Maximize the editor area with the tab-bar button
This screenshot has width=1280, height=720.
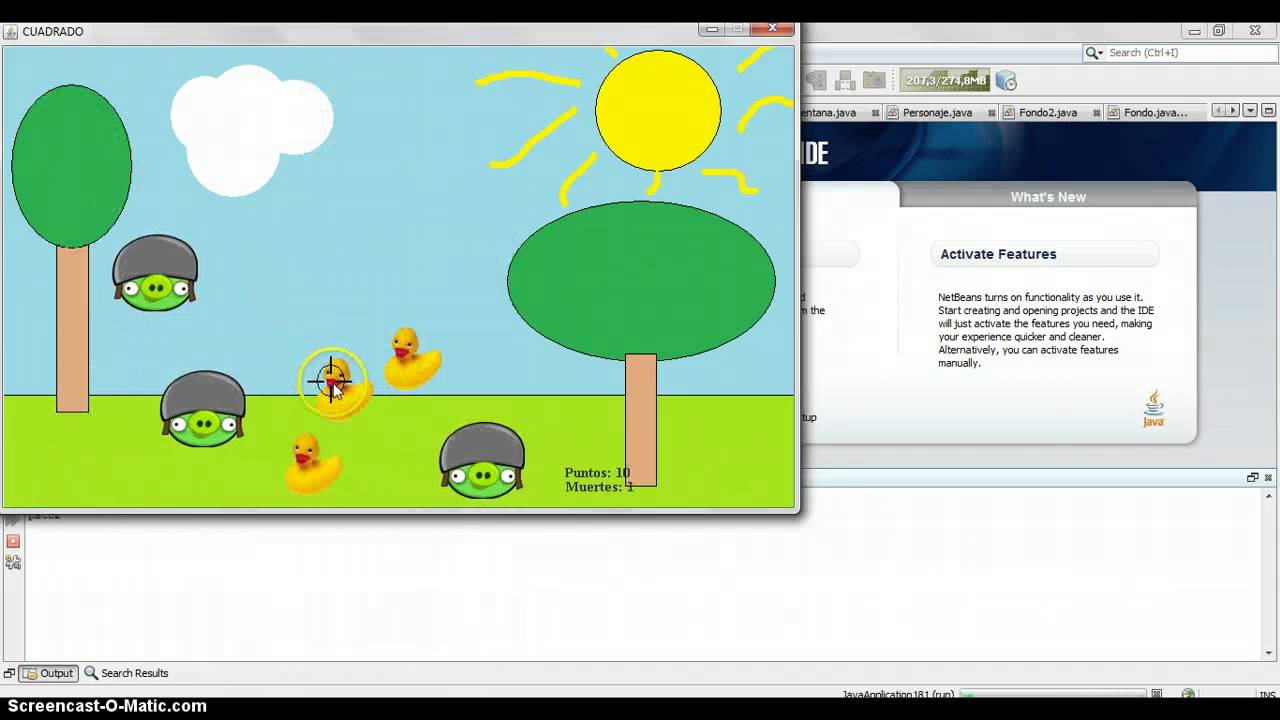pyautogui.click(x=1269, y=111)
